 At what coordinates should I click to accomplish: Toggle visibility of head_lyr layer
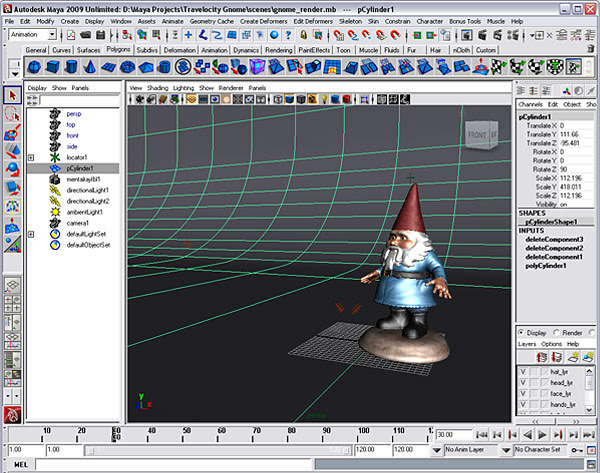click(x=523, y=383)
